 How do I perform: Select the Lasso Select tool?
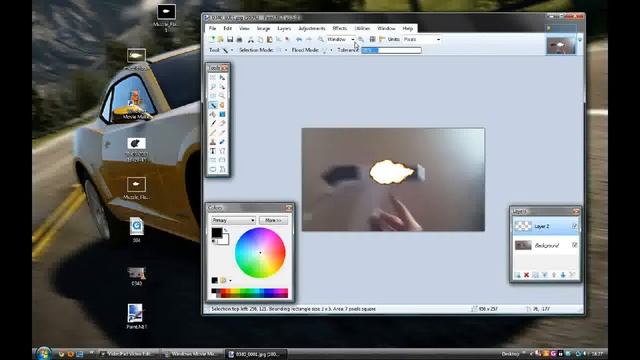click(x=213, y=87)
